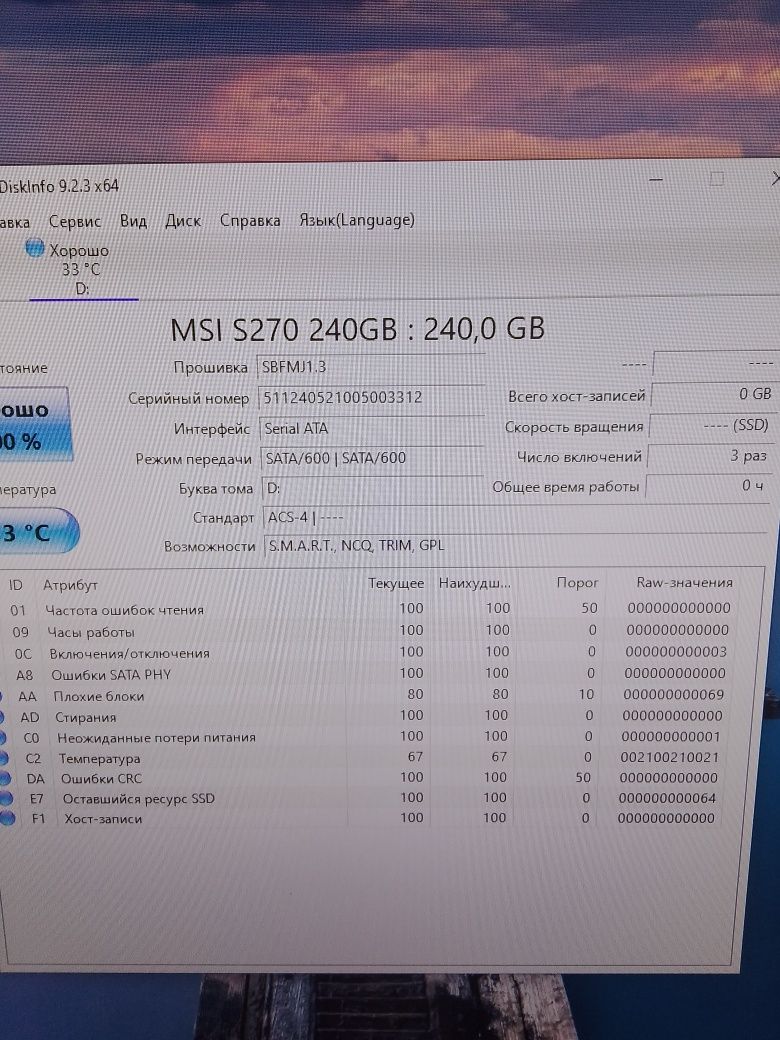Click the transfer mode field SATA/600 | SATA/600
This screenshot has height=1040, width=780.
(373, 458)
